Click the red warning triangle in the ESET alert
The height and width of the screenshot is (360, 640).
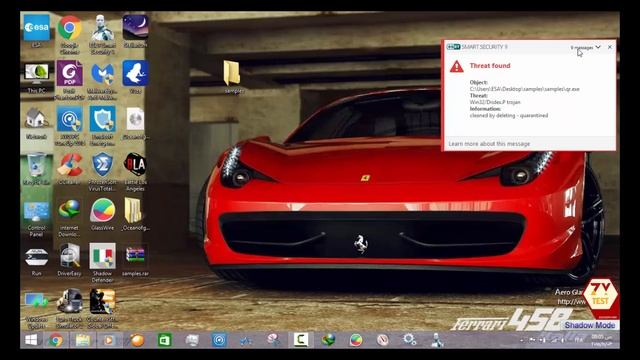point(457,66)
